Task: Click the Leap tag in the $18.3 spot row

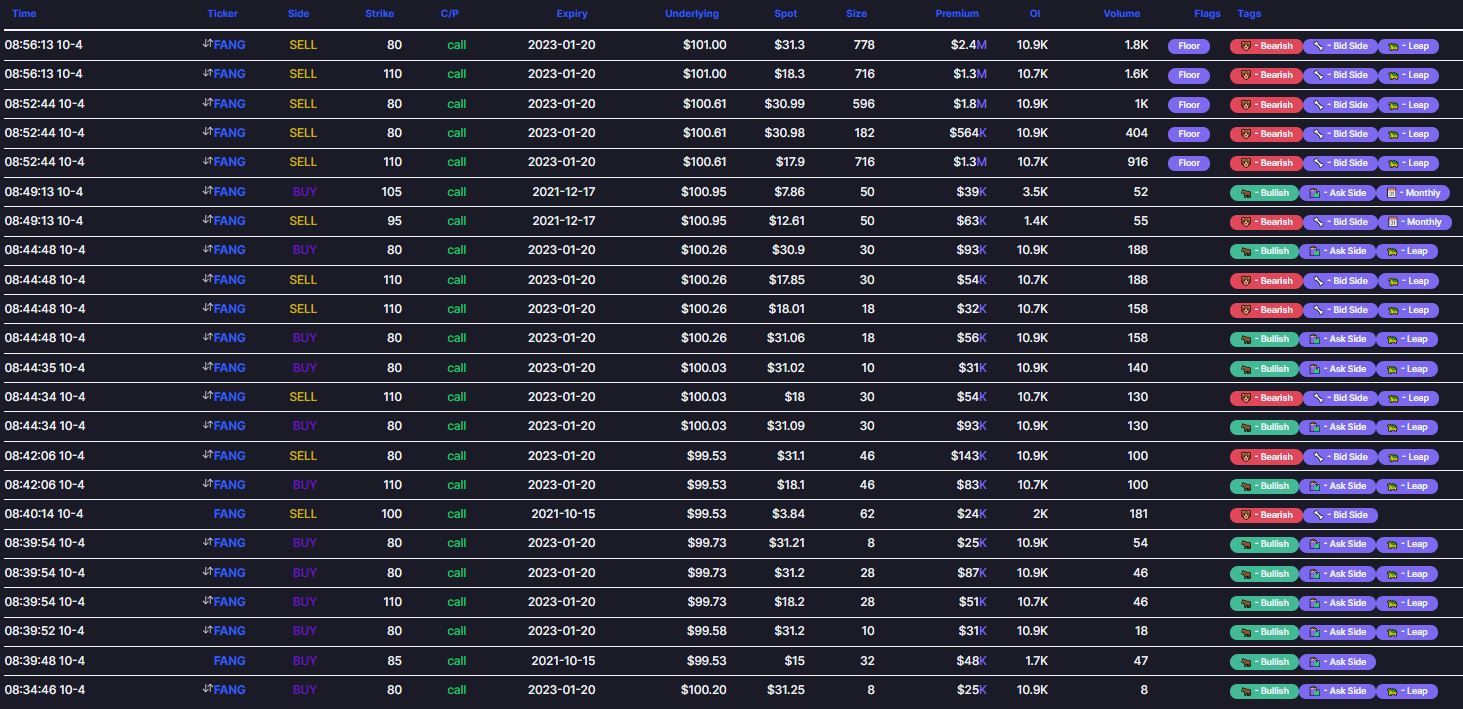Action: click(1408, 75)
